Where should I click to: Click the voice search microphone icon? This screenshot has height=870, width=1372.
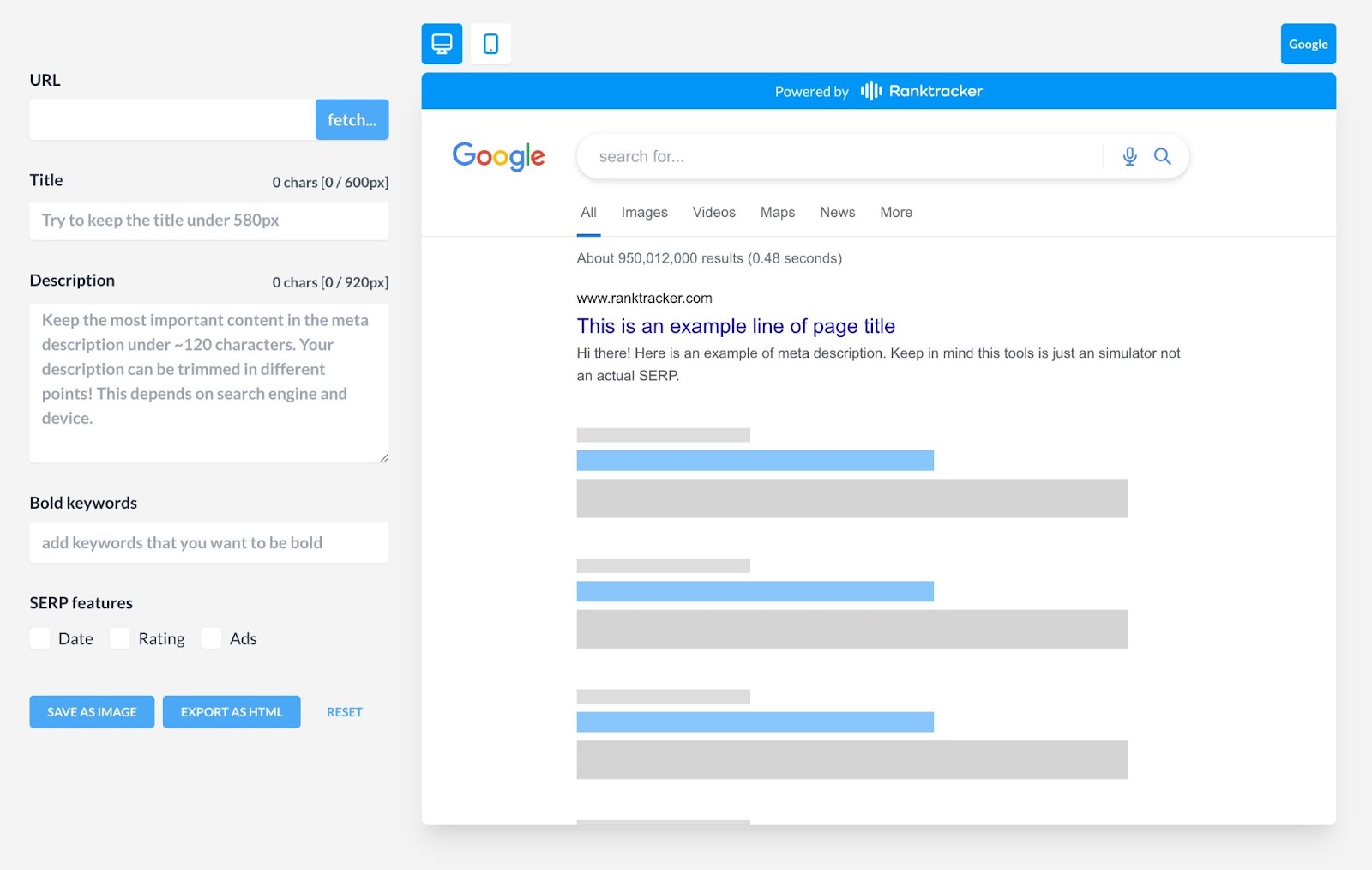(1129, 156)
